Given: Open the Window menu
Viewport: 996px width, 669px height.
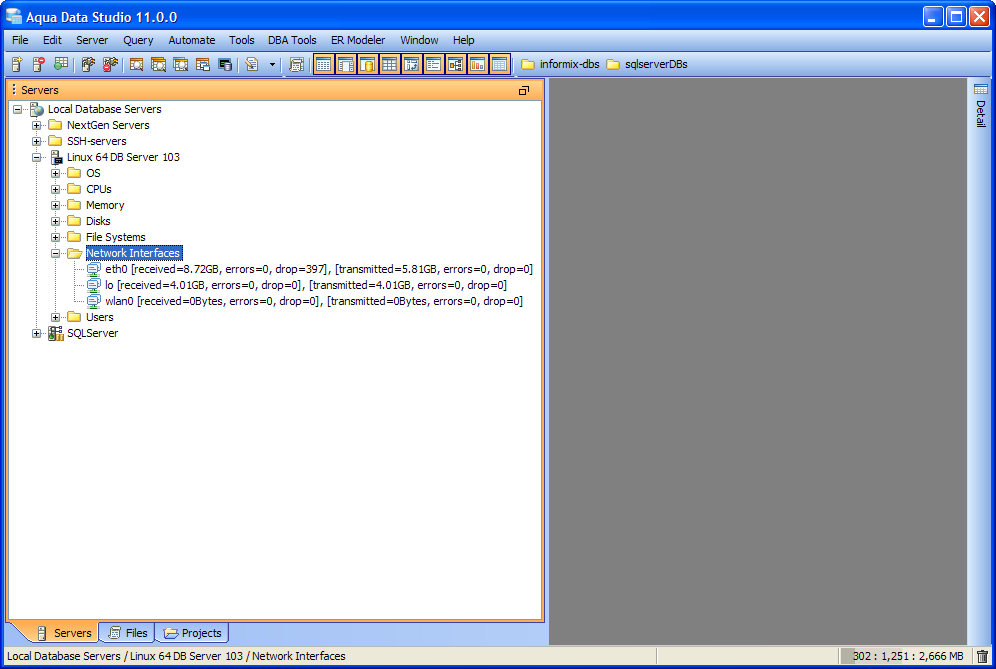Looking at the screenshot, I should pos(419,40).
